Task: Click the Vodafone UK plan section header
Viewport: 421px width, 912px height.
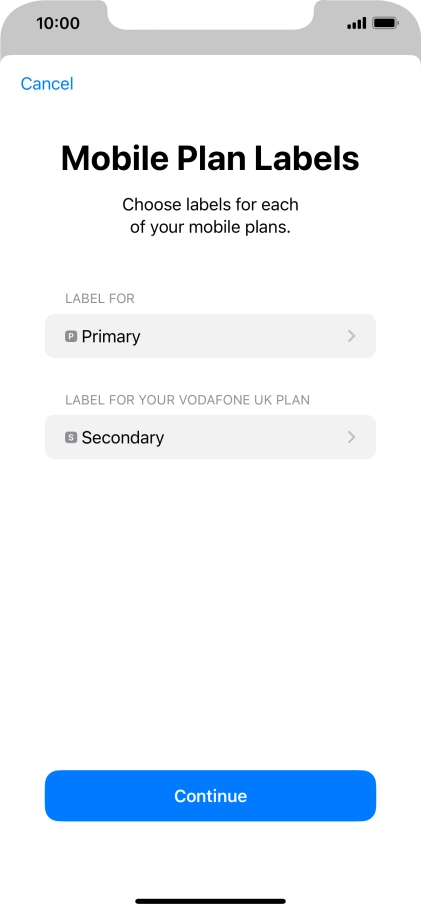Action: [x=187, y=400]
